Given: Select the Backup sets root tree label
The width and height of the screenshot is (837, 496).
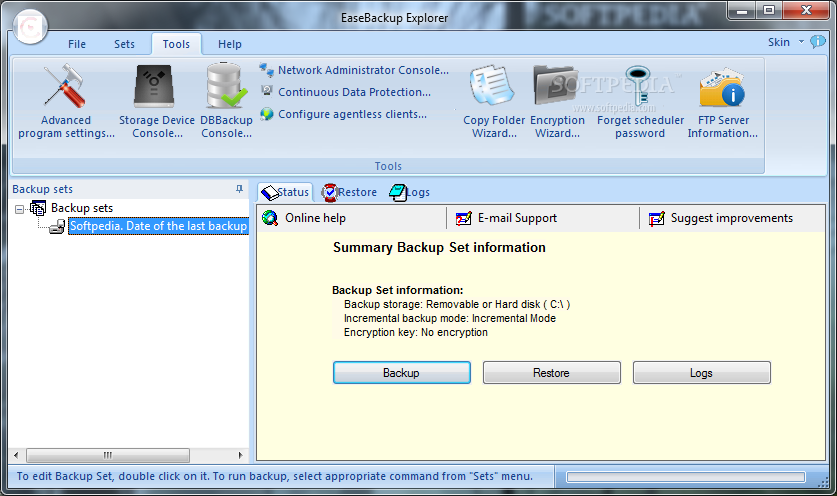Looking at the screenshot, I should pos(82,208).
